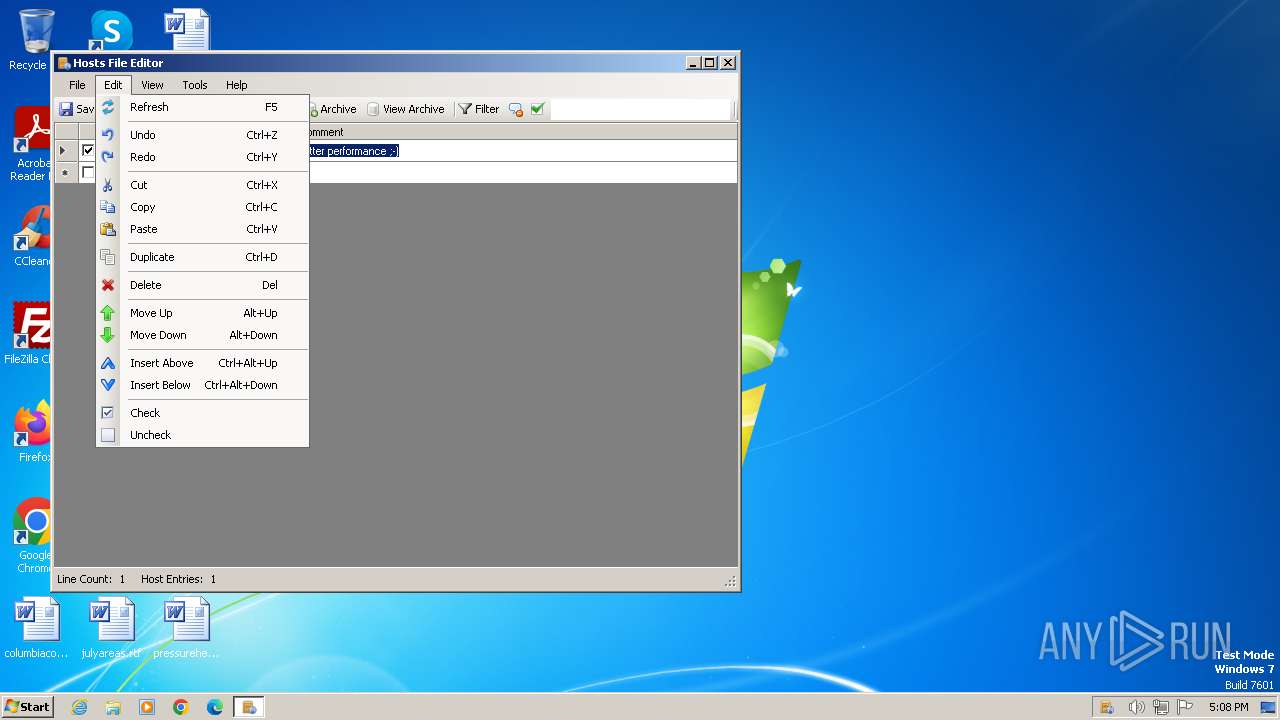This screenshot has width=1280, height=720.
Task: Toggle the new-row empty checkbox
Action: coord(88,173)
